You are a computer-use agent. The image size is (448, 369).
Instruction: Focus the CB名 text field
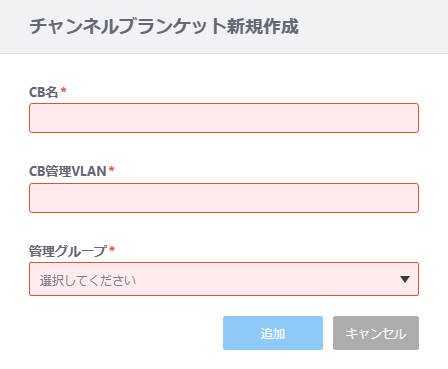[x=224, y=118]
